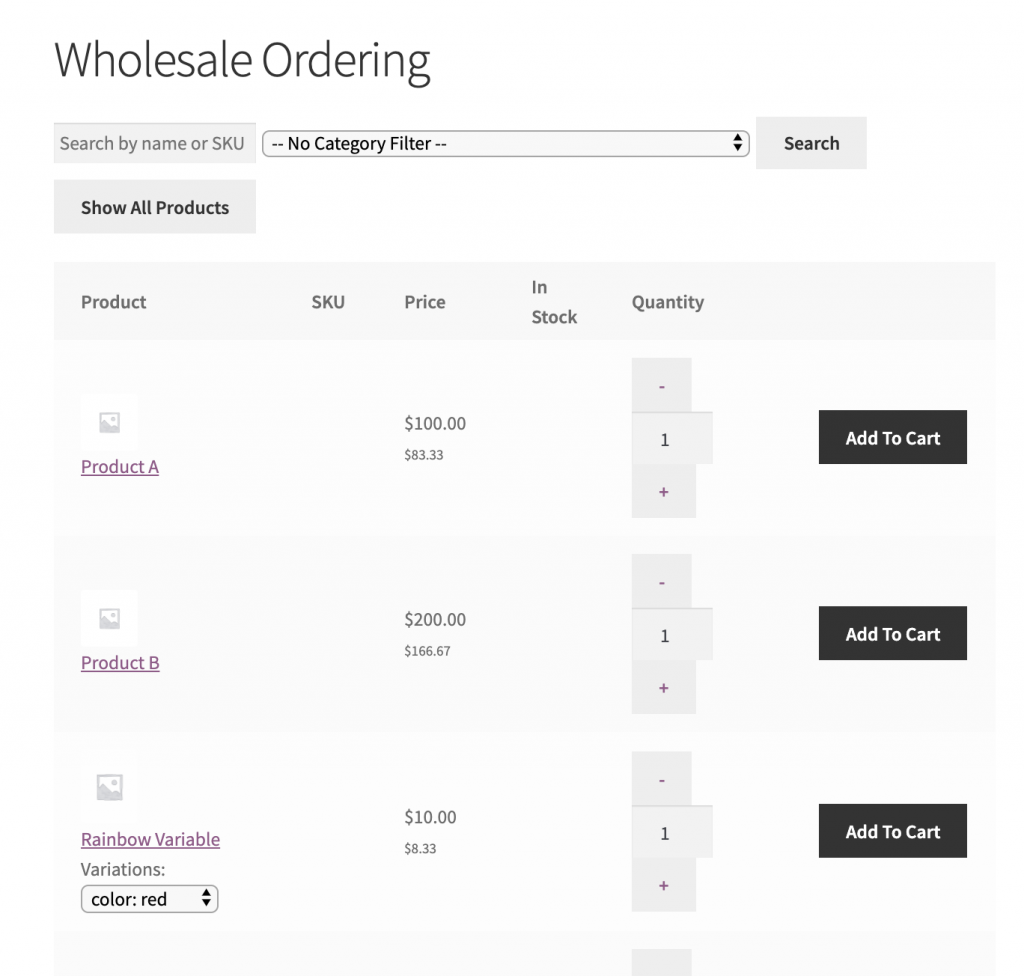Image resolution: width=1024 pixels, height=976 pixels.
Task: Add Product A to cart
Action: (892, 437)
